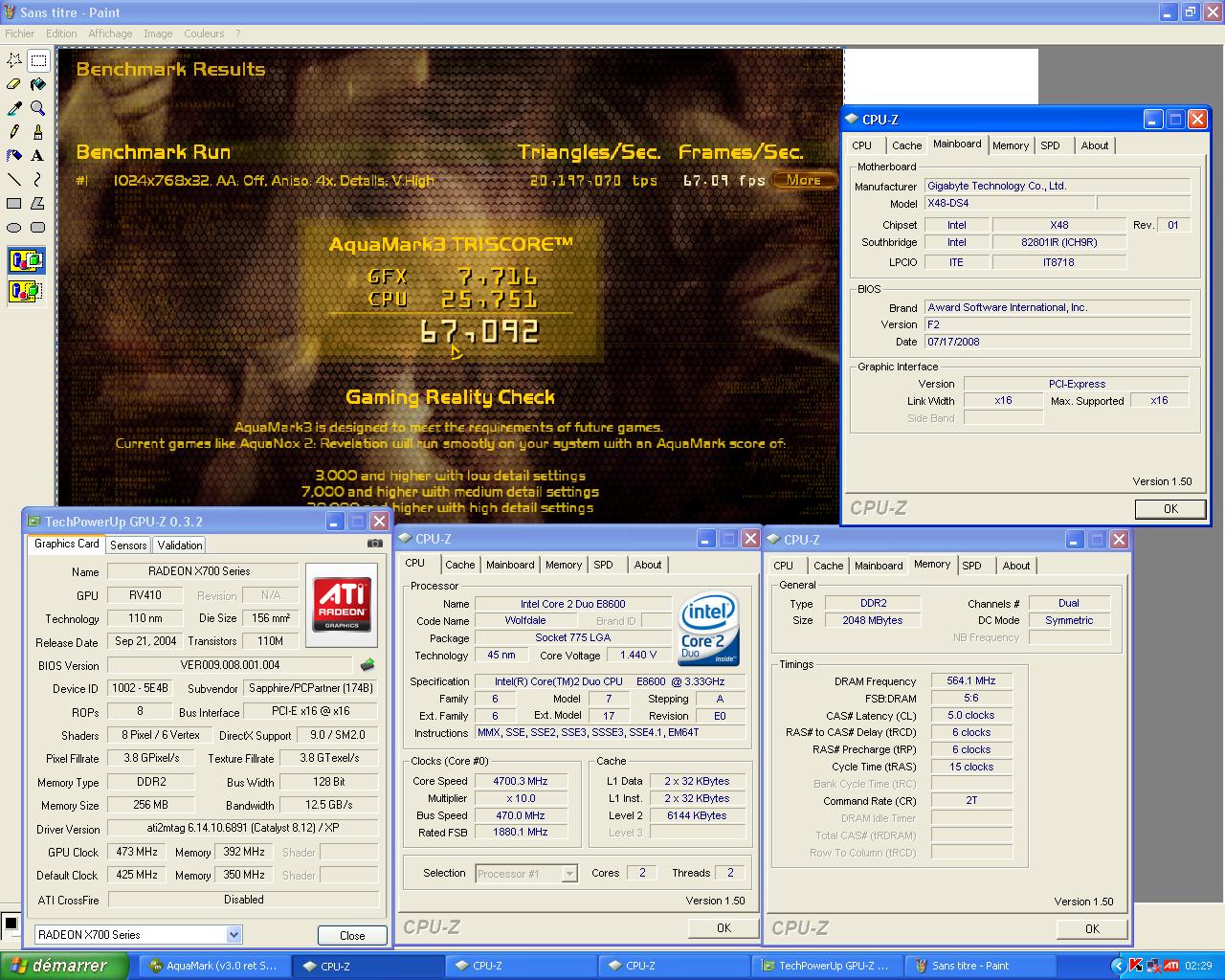Image resolution: width=1225 pixels, height=980 pixels.
Task: Click the More button in AquaMark results
Action: click(x=804, y=180)
